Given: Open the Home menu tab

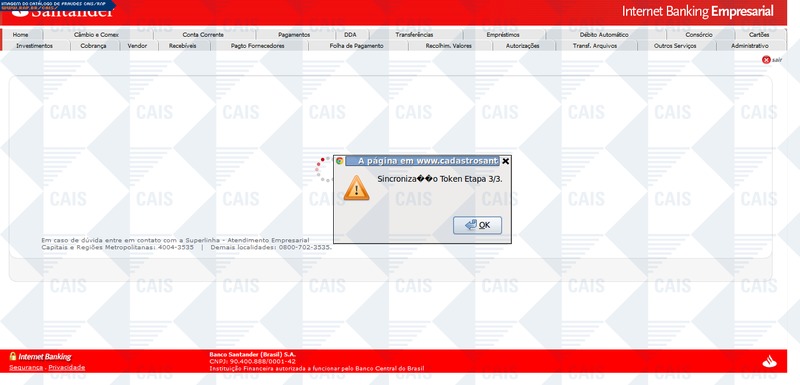Looking at the screenshot, I should 20,35.
